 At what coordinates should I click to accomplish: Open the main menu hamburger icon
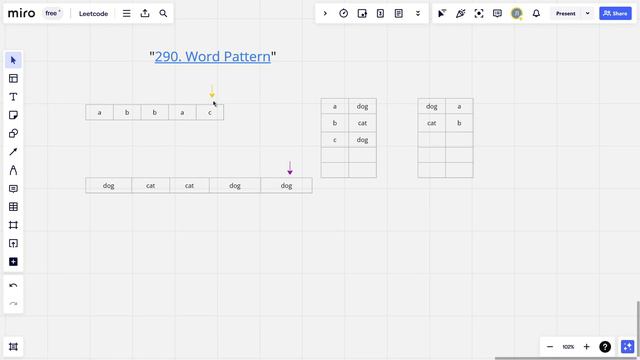[x=127, y=13]
